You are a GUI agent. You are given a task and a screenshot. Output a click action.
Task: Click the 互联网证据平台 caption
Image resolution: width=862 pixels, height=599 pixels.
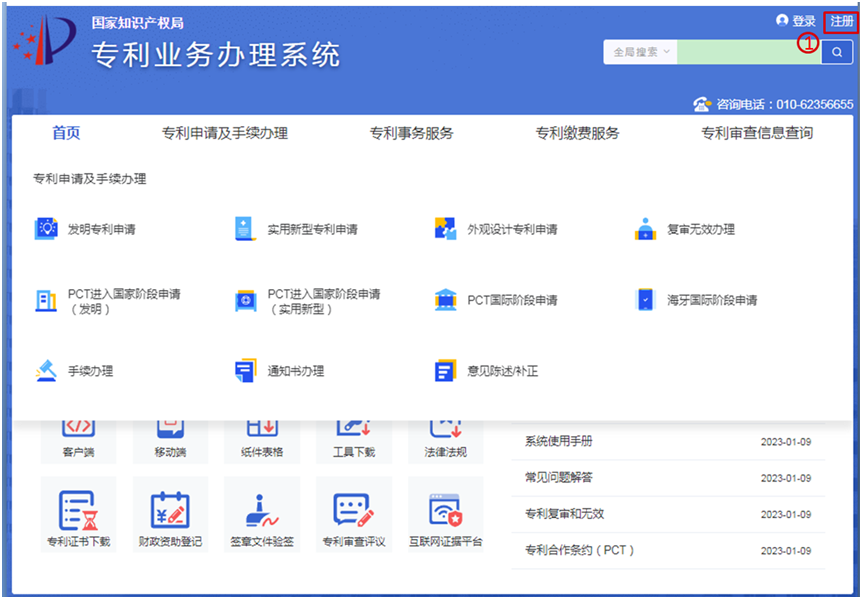pyautogui.click(x=445, y=542)
